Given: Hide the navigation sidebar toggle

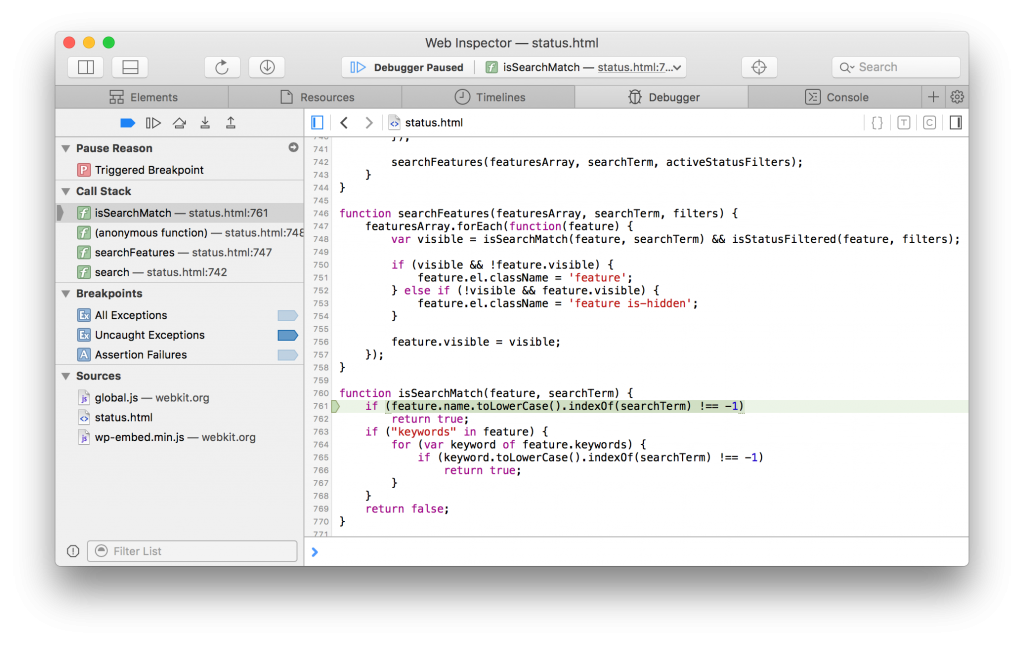Looking at the screenshot, I should point(317,123).
